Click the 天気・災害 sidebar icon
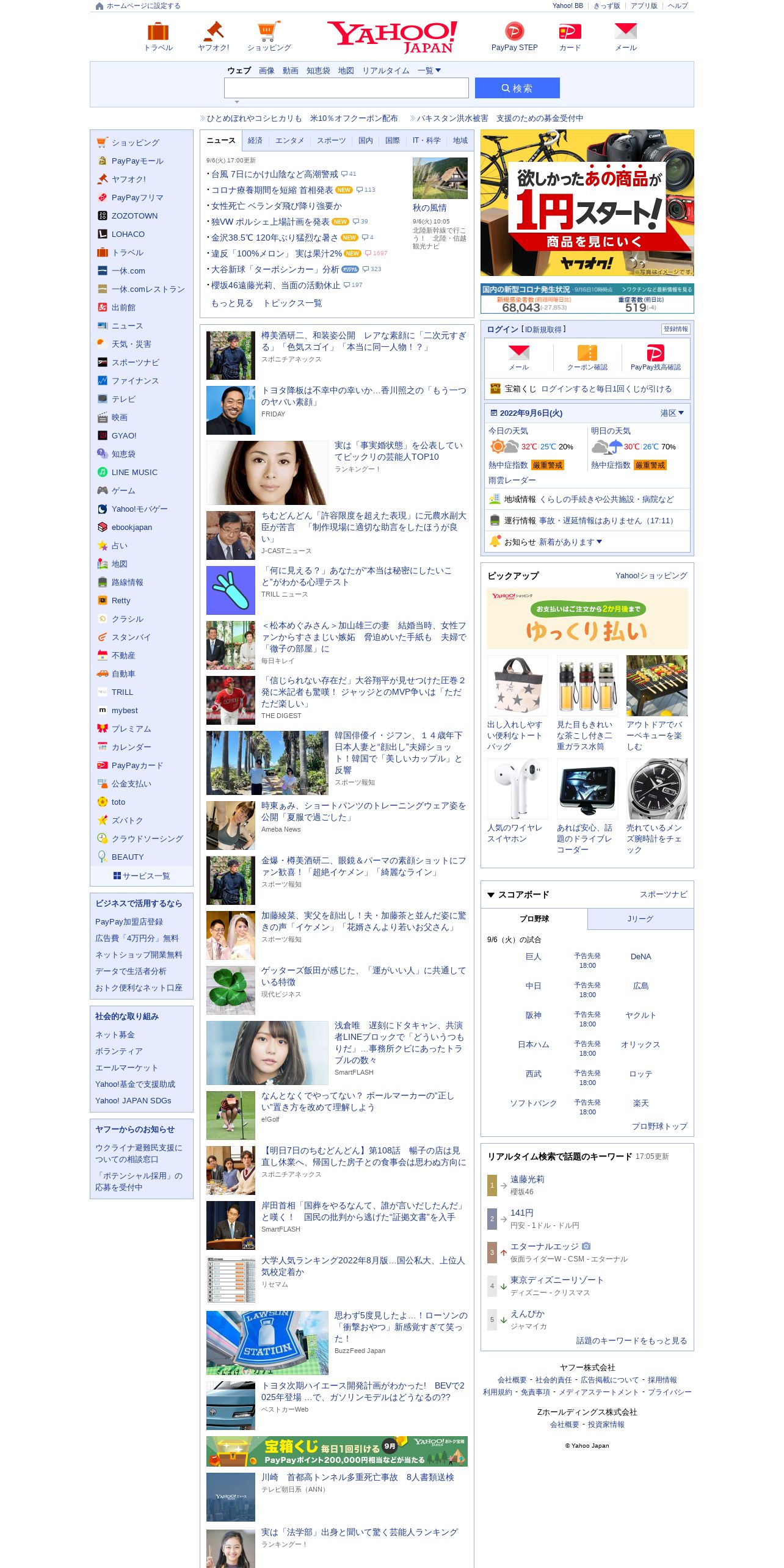 pos(103,344)
